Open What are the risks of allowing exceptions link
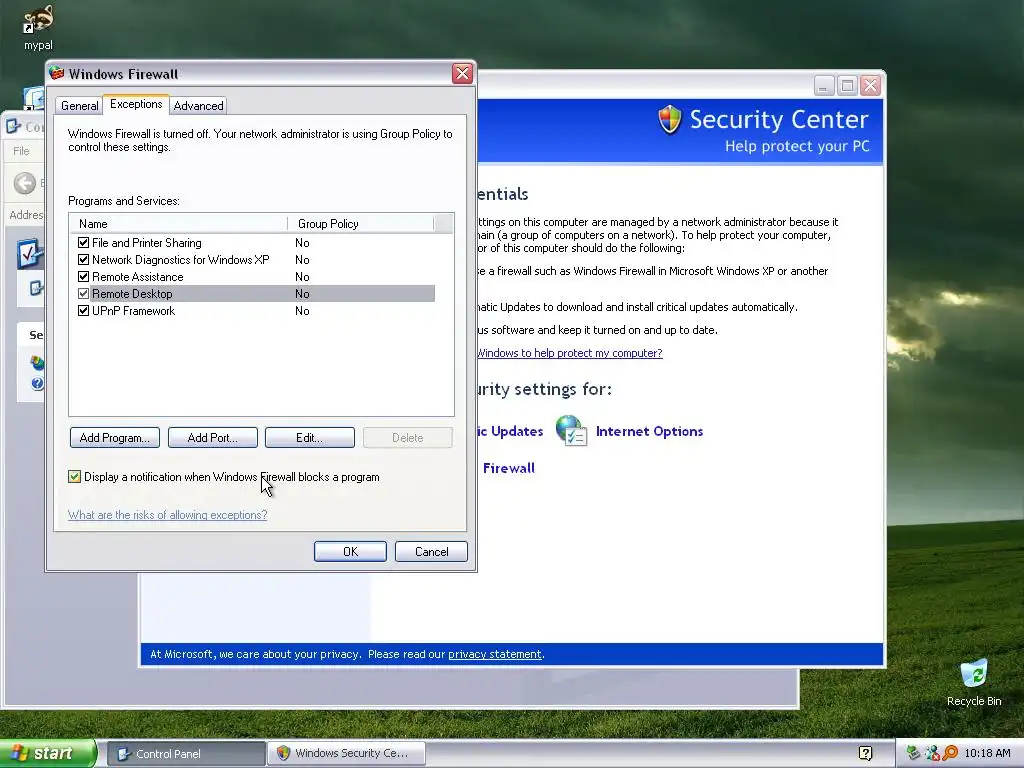1024x768 pixels. (x=167, y=515)
